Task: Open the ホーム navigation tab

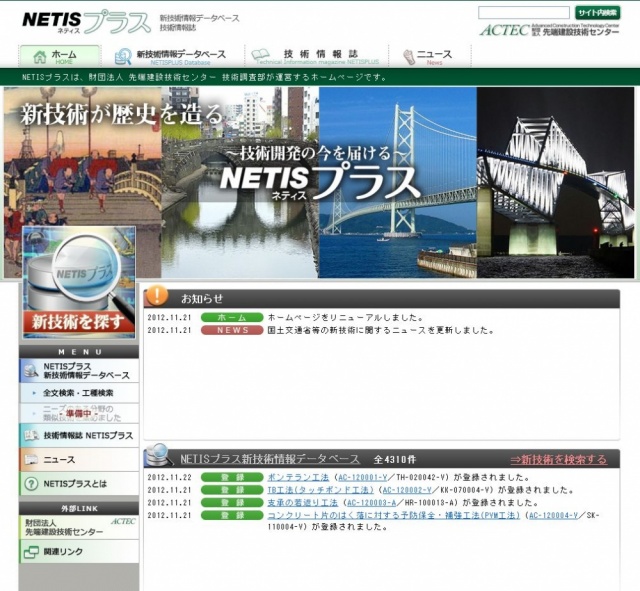Action: coord(61,56)
